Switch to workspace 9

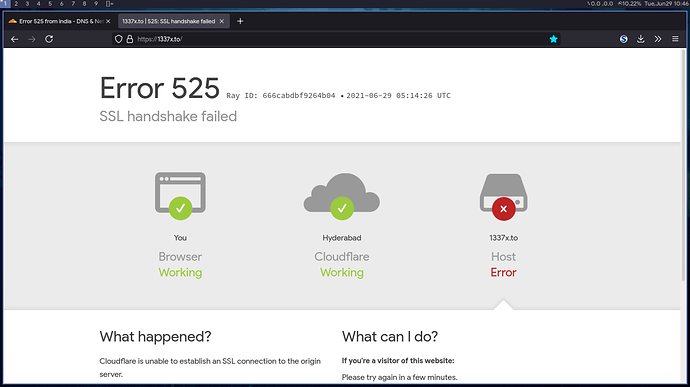[x=96, y=4]
